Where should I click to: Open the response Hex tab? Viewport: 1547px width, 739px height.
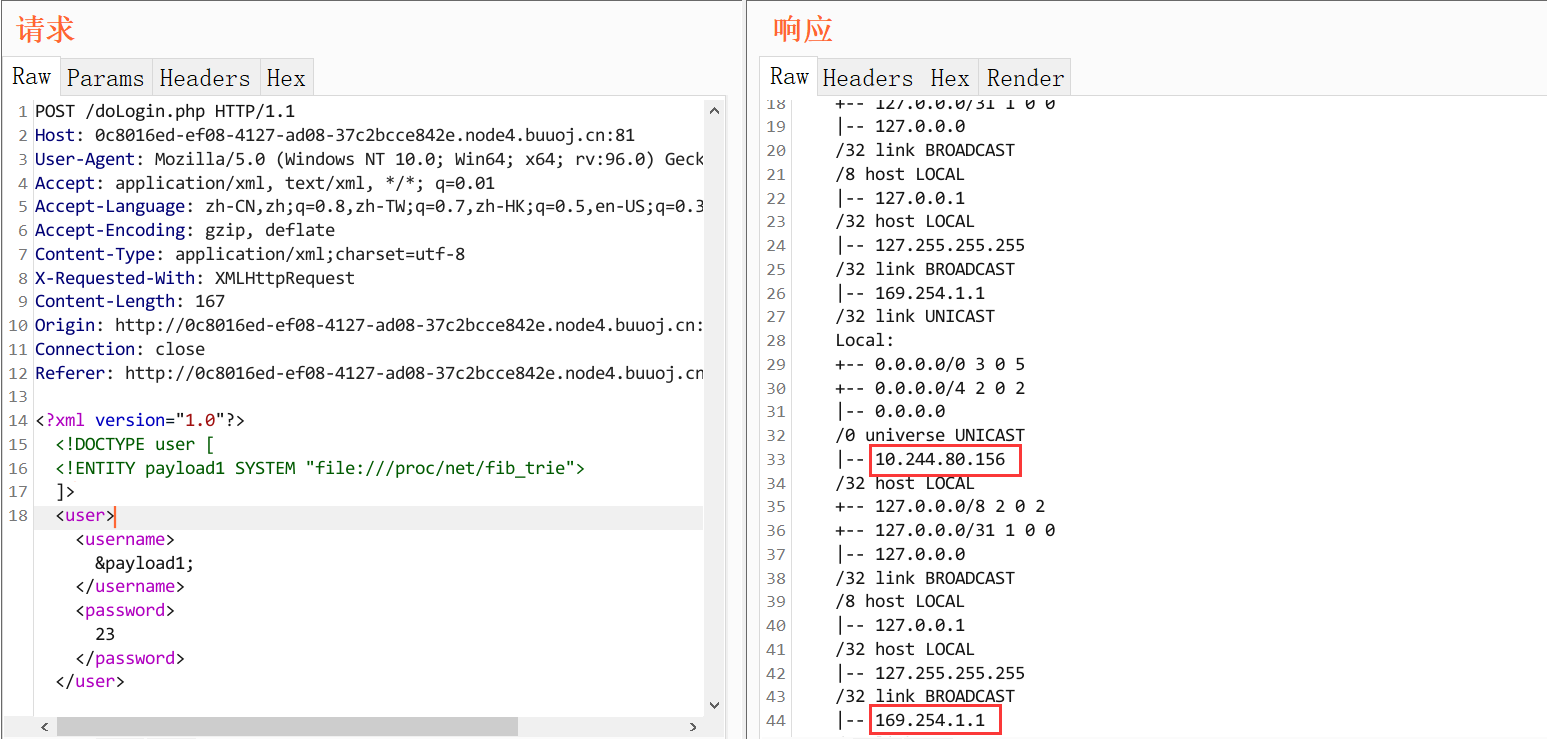click(950, 78)
